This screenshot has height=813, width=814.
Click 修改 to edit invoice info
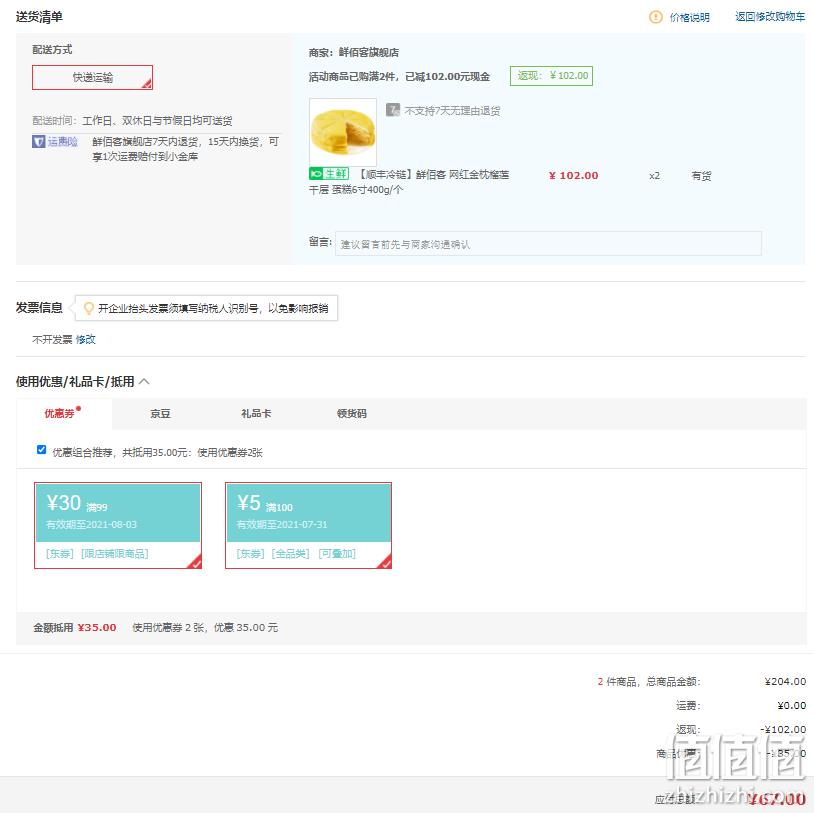(x=86, y=340)
